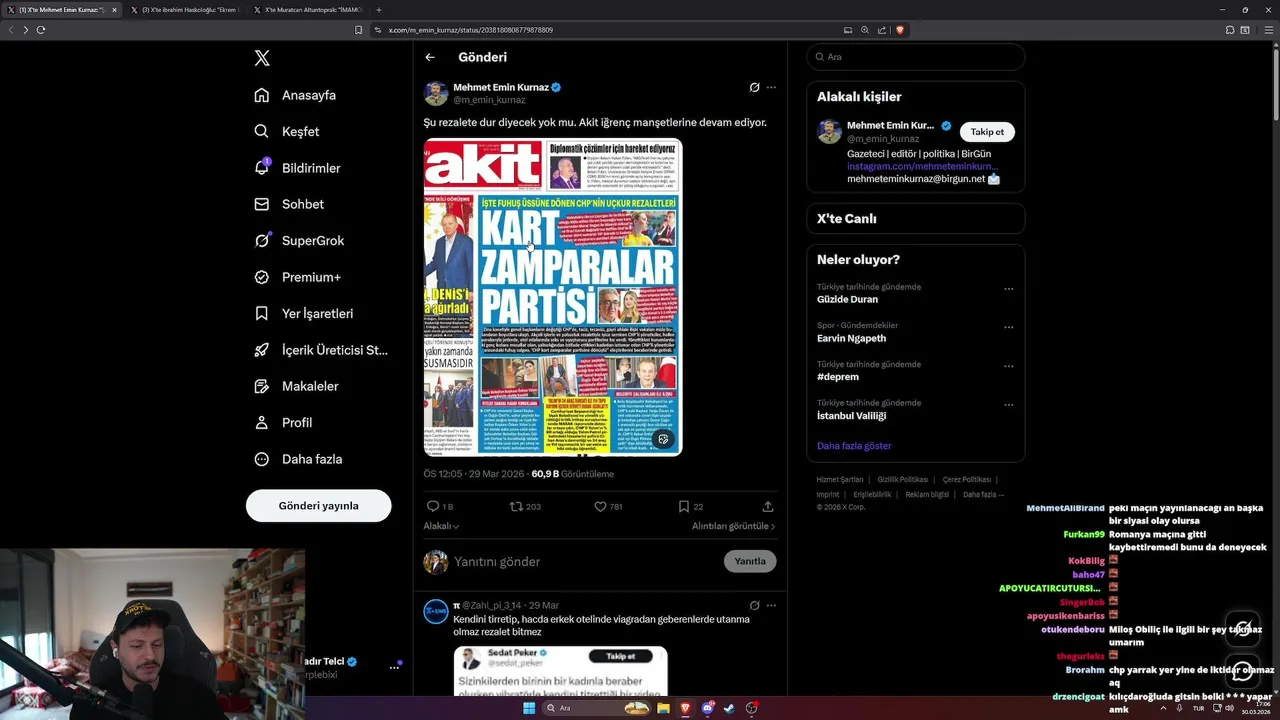Open Anasayfa home page
This screenshot has height=720, width=1280.
click(295, 95)
